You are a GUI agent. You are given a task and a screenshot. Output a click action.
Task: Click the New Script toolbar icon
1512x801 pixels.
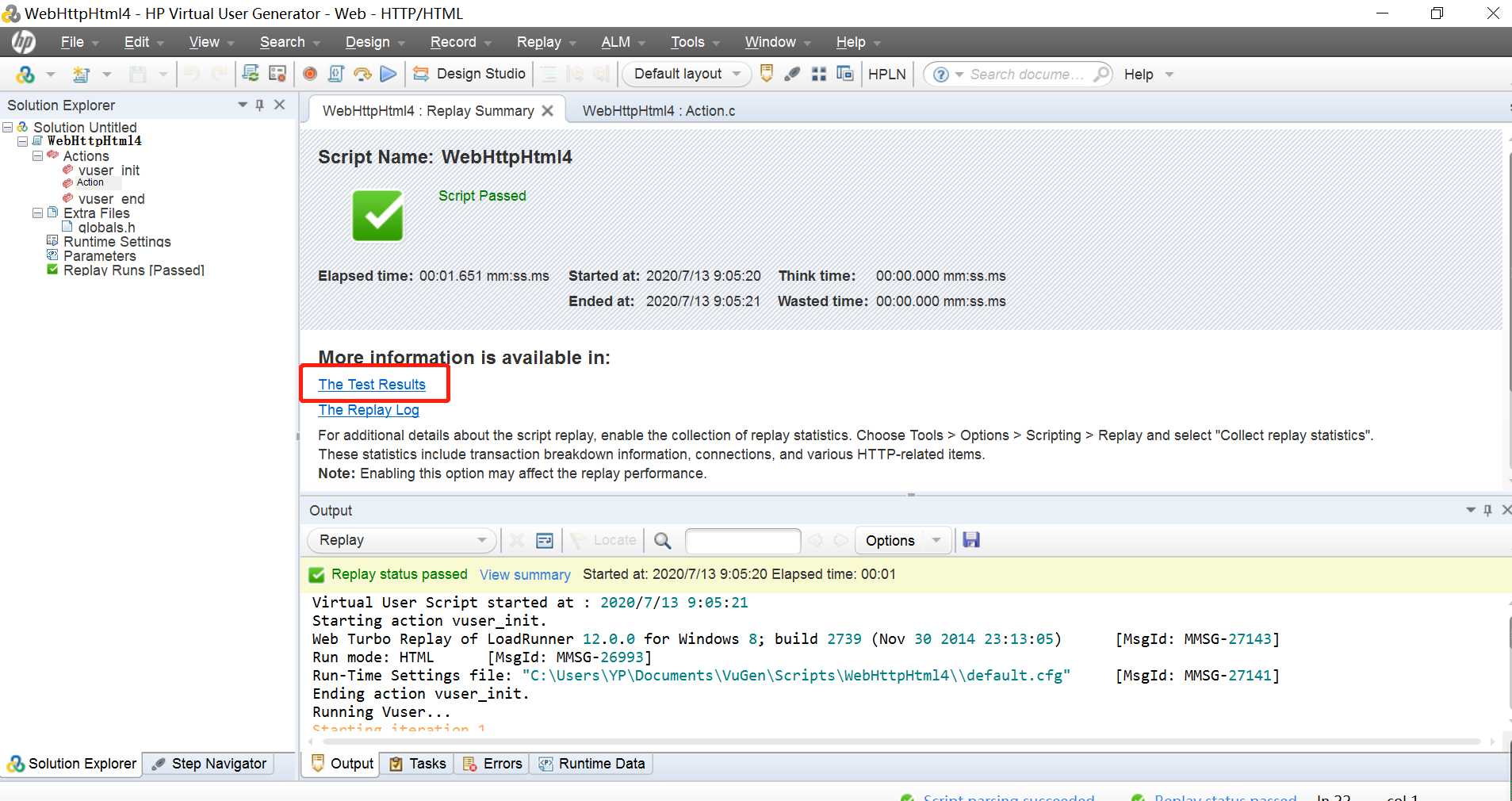click(x=80, y=75)
